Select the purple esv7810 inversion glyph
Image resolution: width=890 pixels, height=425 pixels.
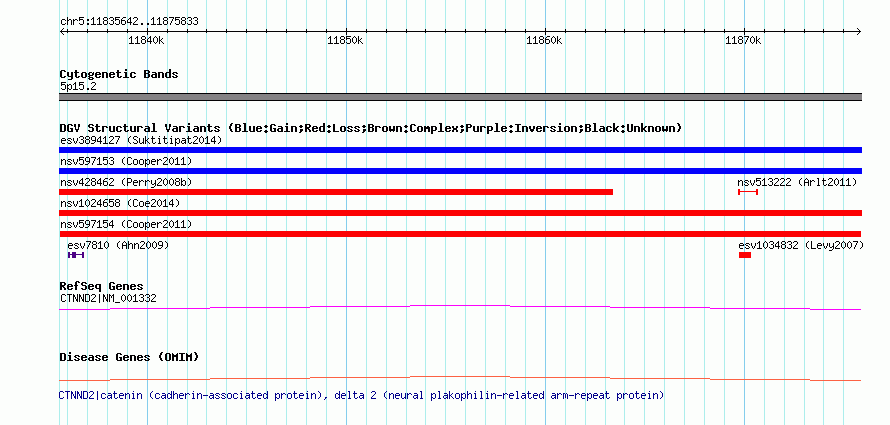click(76, 255)
